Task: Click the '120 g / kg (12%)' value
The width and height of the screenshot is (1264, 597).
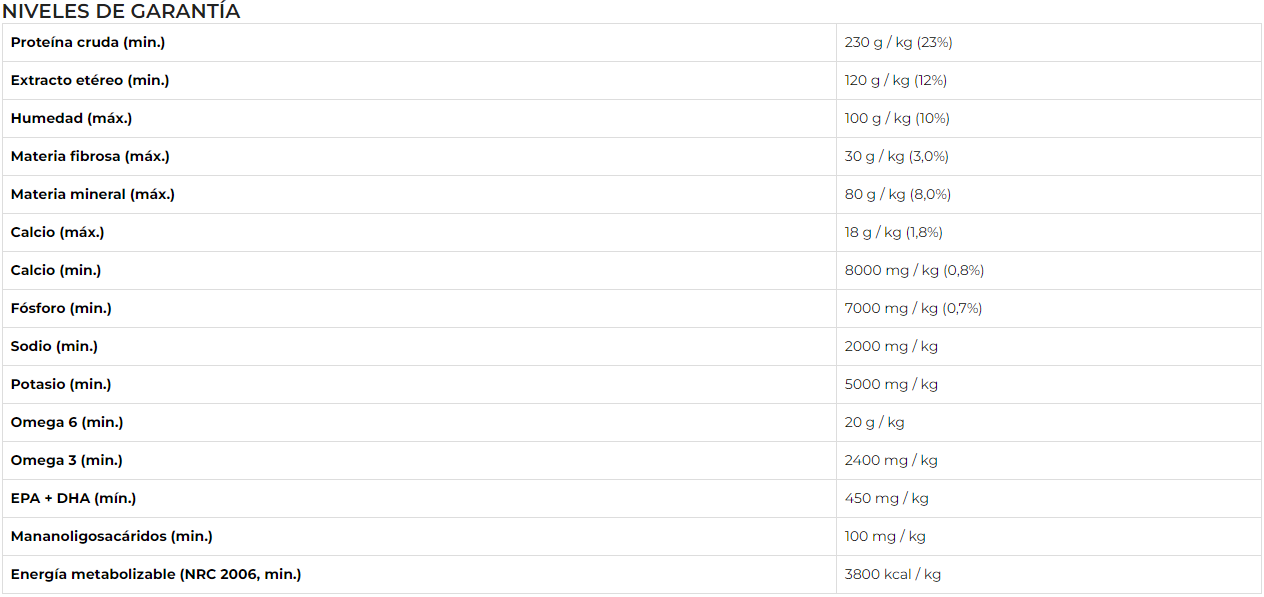Action: pos(895,80)
